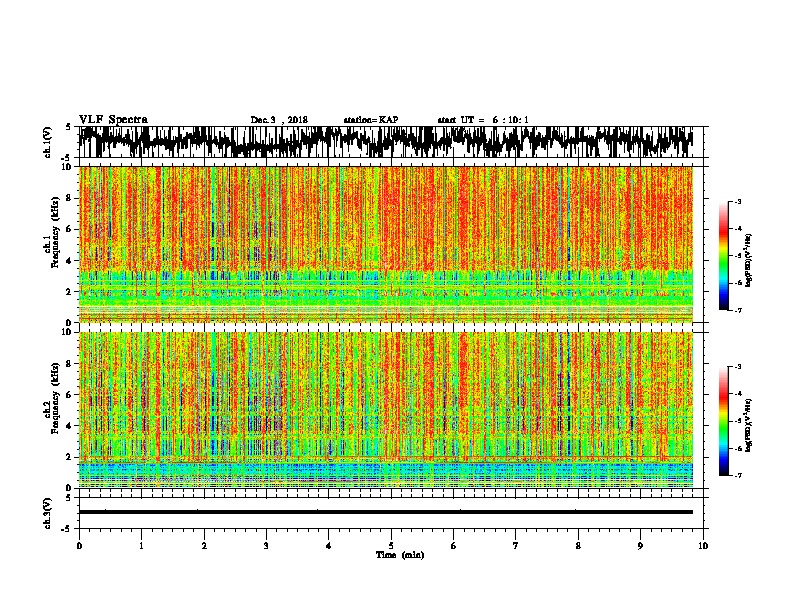Click the 'station=KAP' label
The height and width of the screenshot is (612, 792).
(371, 120)
